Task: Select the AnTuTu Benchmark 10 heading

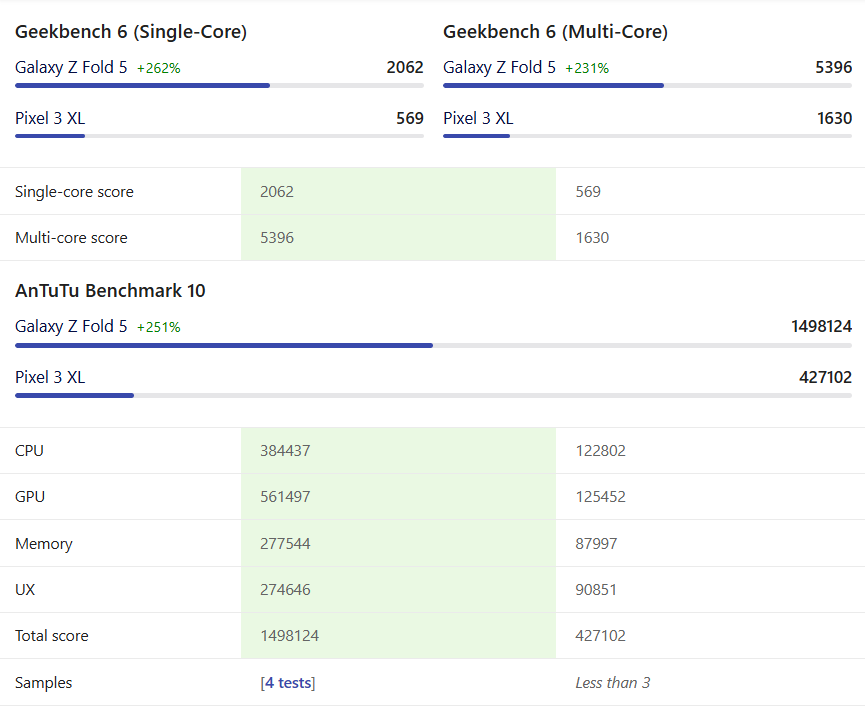Action: pyautogui.click(x=110, y=291)
